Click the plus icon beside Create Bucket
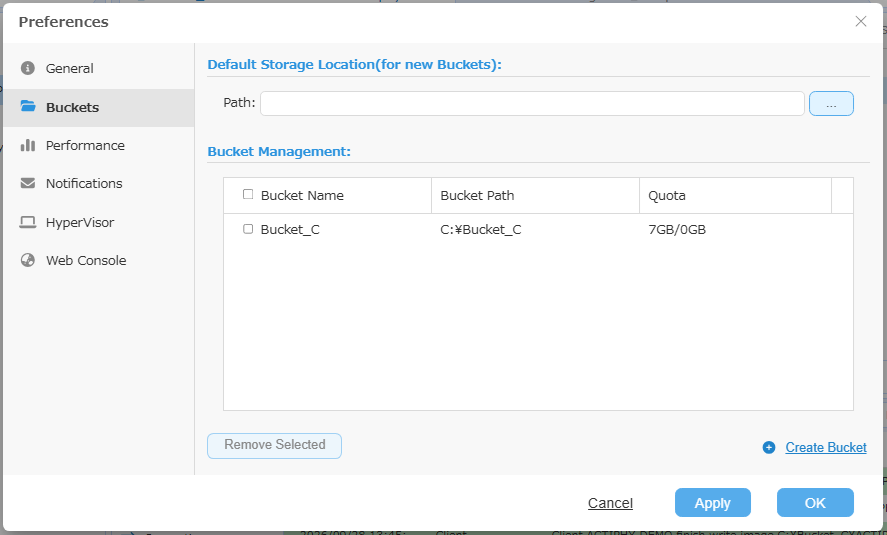This screenshot has height=535, width=887. coord(769,447)
